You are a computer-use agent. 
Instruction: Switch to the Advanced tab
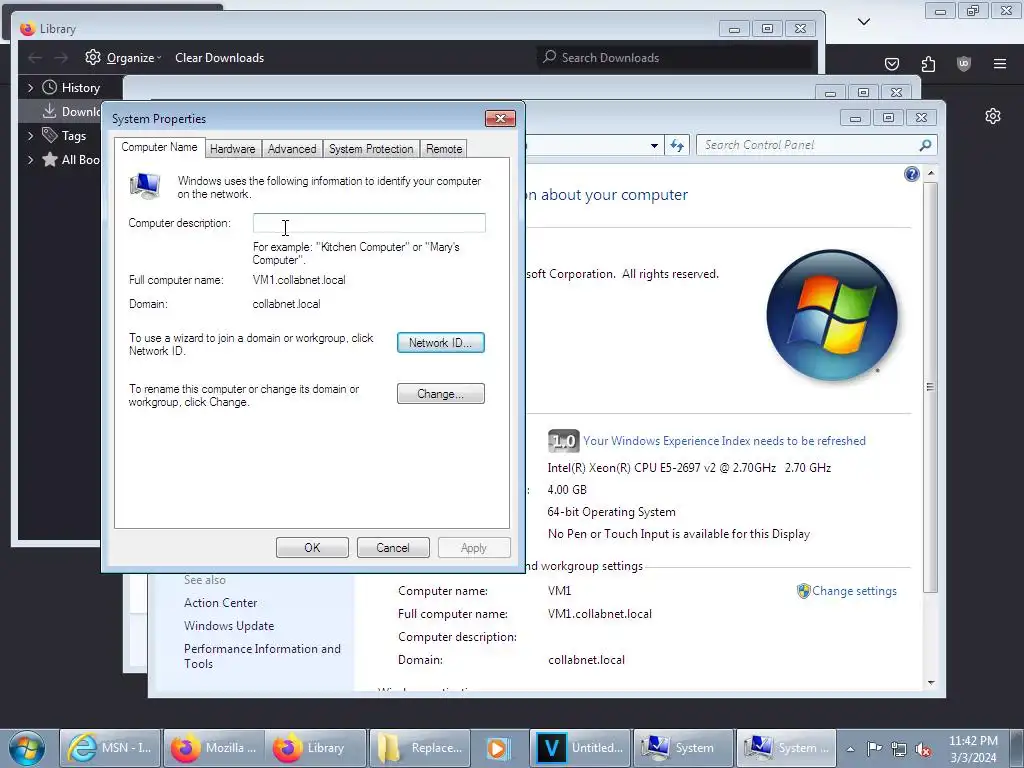(x=292, y=149)
